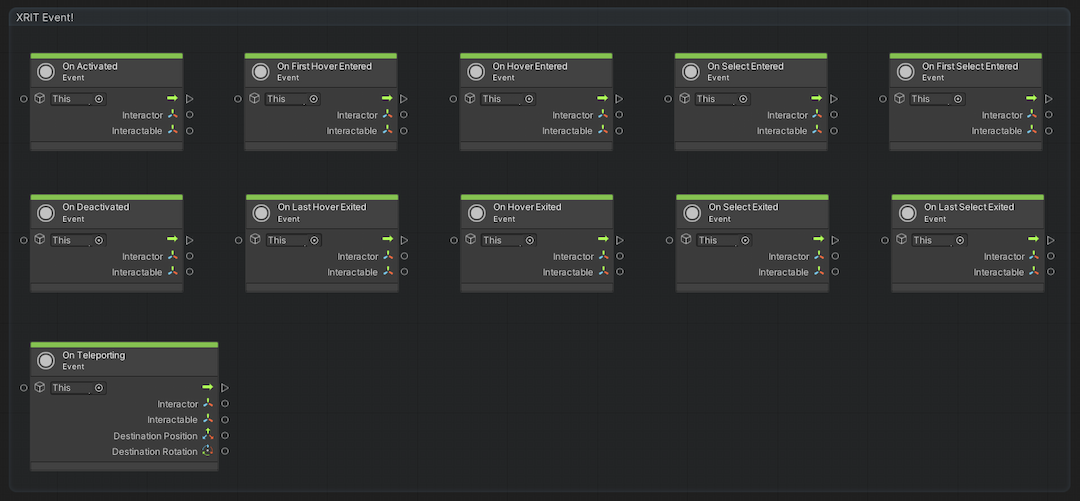
Task: Click the cube object icon on On Last Hover Exited
Action: pyautogui.click(x=255, y=240)
